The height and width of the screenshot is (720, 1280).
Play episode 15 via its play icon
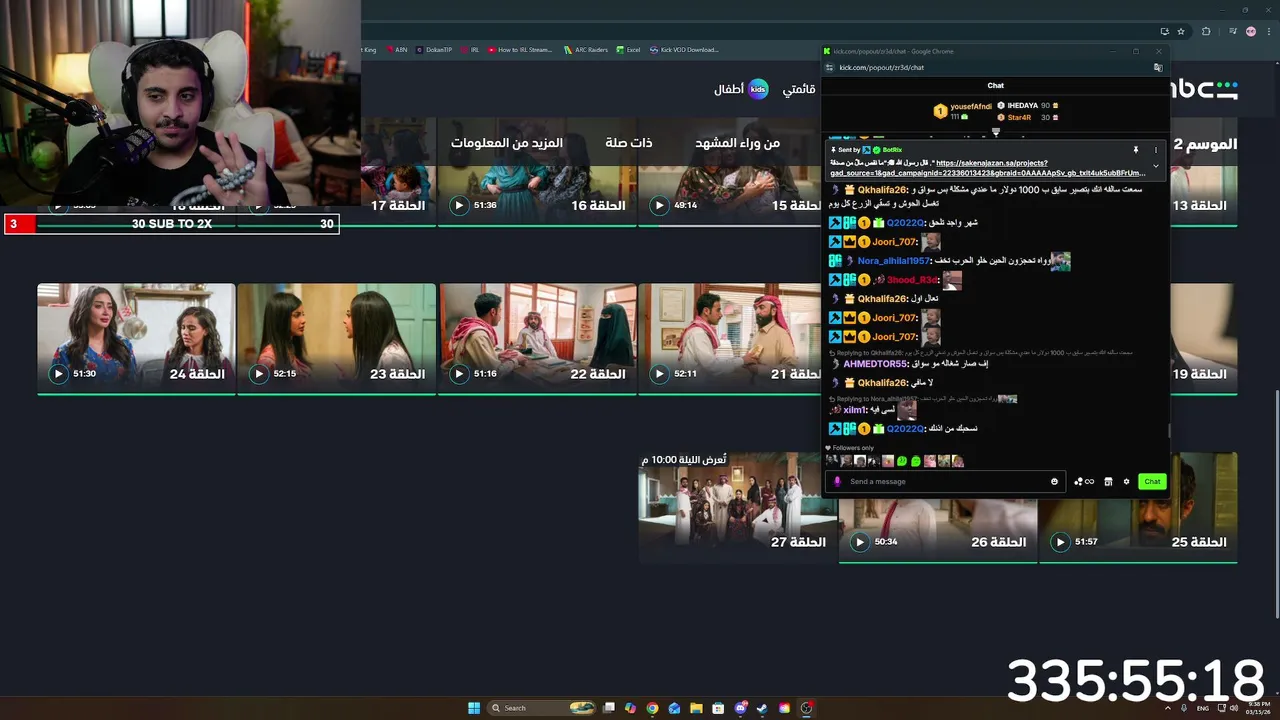(659, 205)
